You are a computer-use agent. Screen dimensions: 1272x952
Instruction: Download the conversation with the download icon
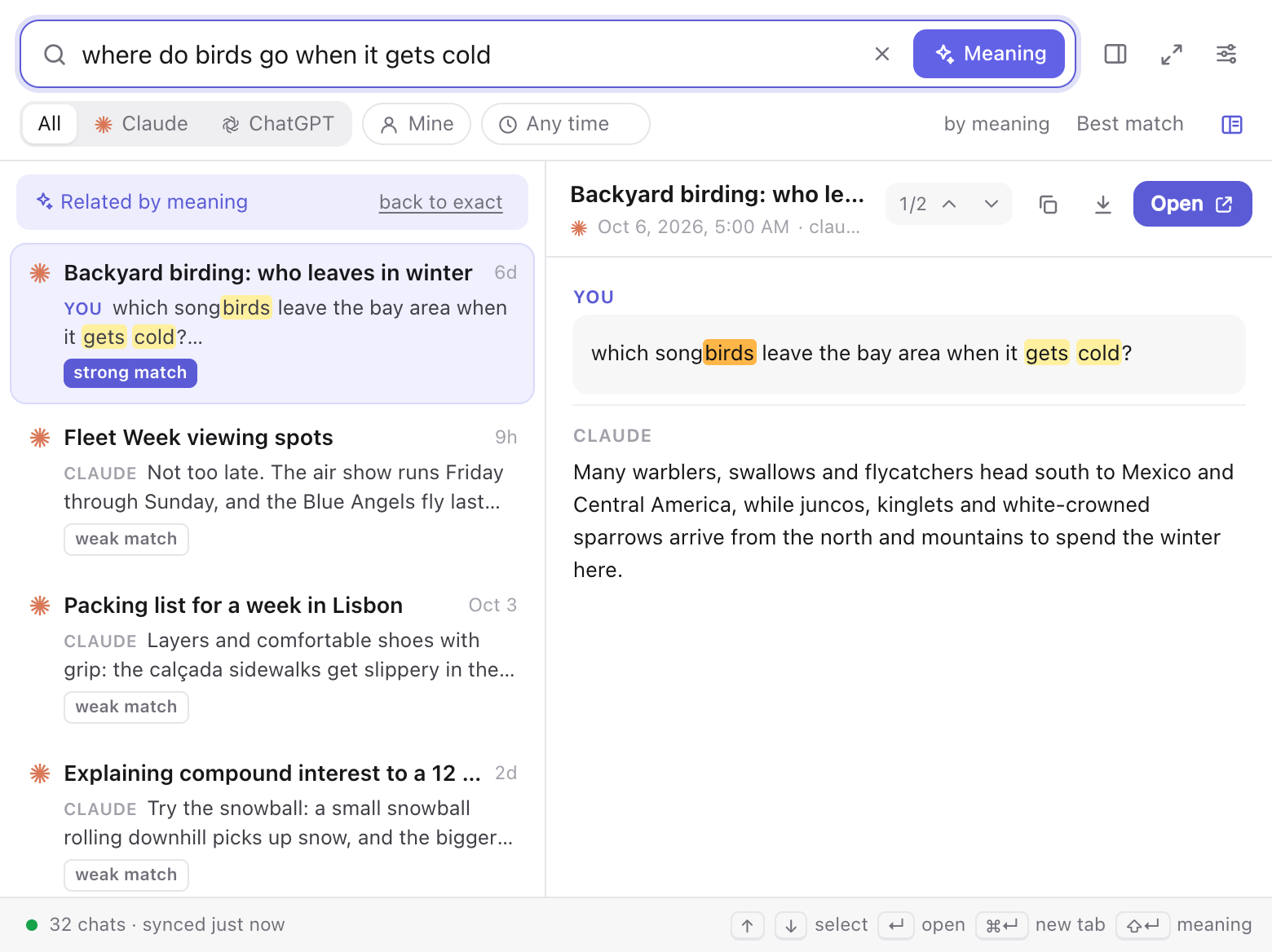(1103, 204)
